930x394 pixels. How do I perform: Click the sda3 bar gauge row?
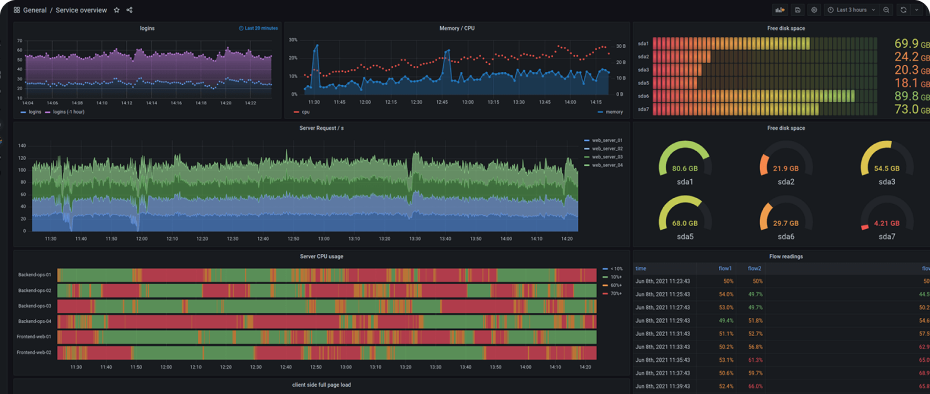tap(765, 70)
